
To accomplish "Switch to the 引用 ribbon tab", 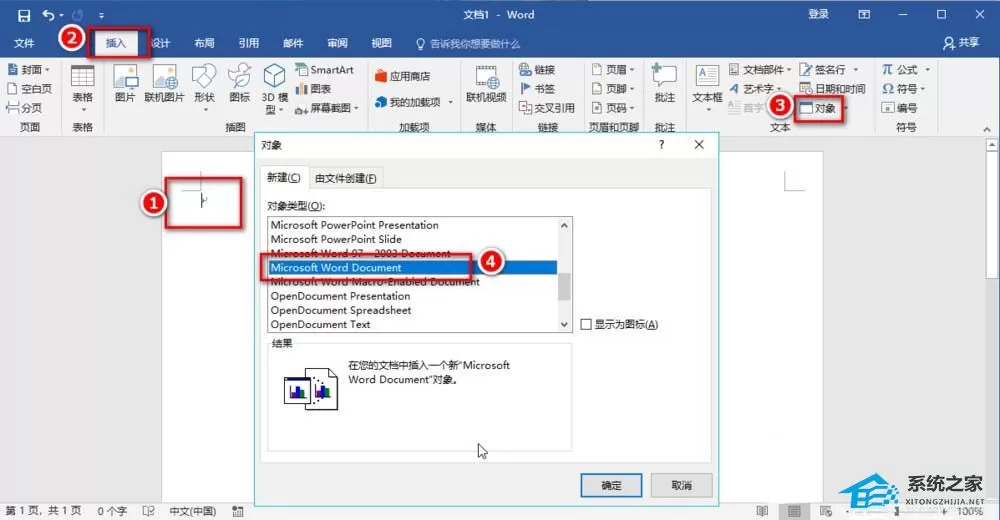I will (249, 43).
